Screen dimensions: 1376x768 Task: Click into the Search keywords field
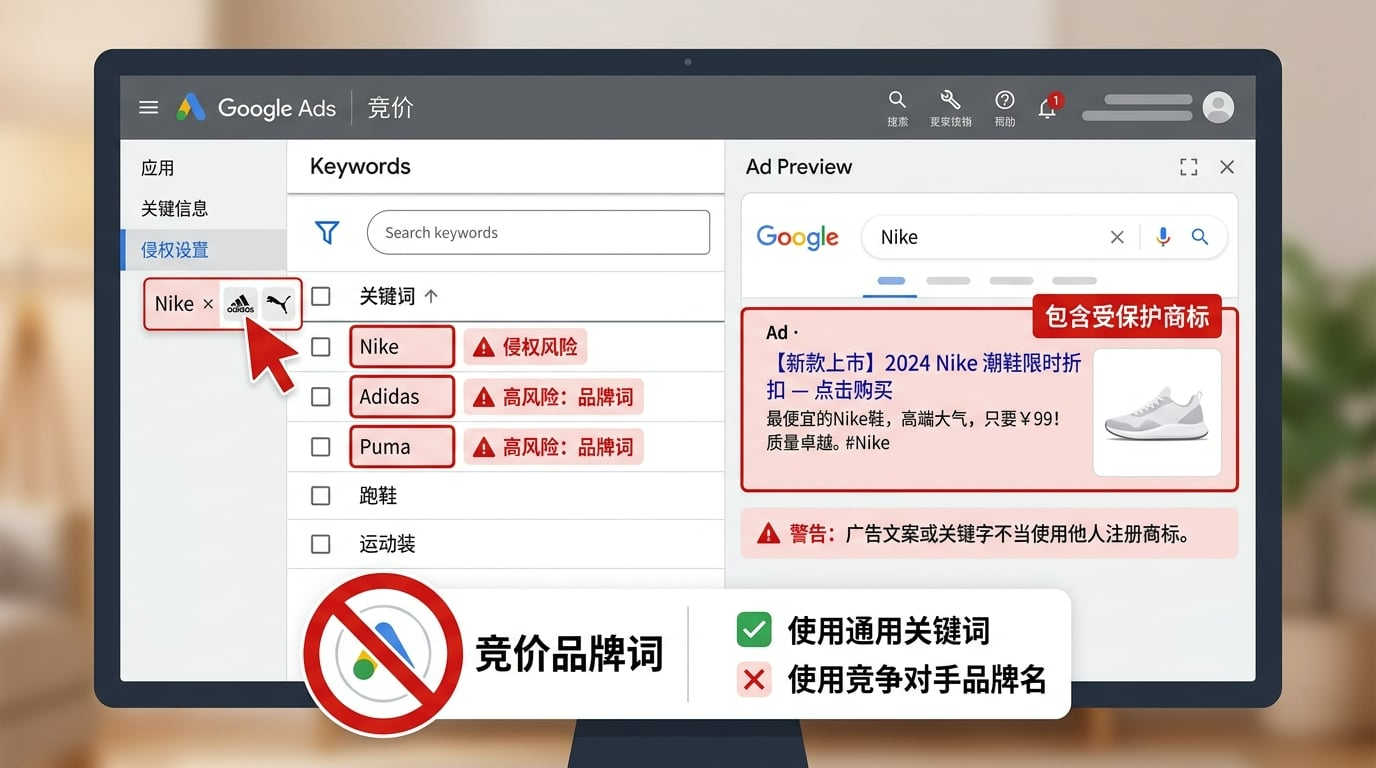[x=538, y=232]
